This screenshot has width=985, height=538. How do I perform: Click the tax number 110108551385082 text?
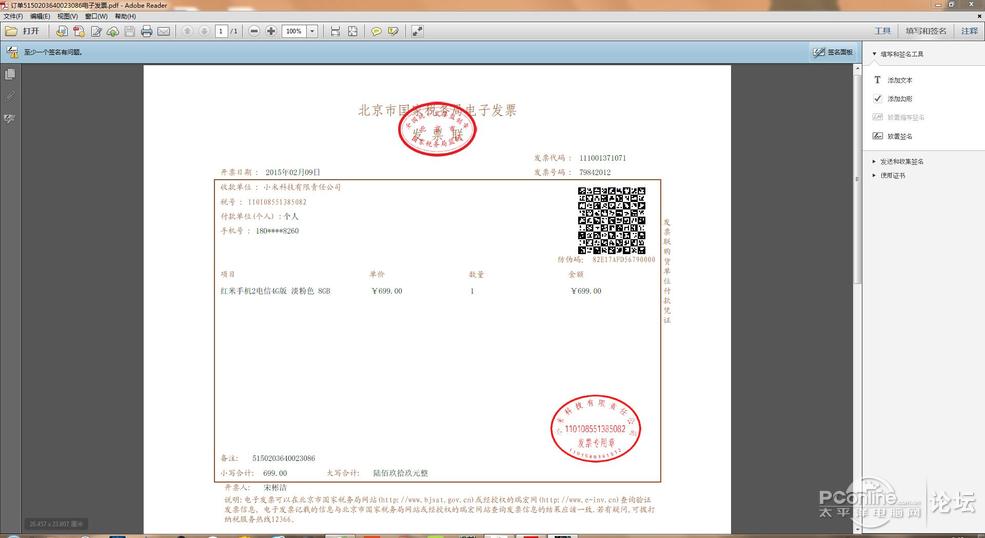pos(277,202)
